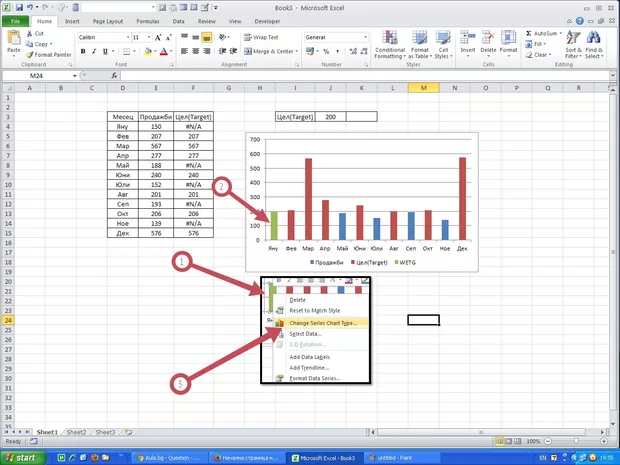Click the zoom slider in status bar
Viewport: 620px width, 465px height.
[x=576, y=441]
